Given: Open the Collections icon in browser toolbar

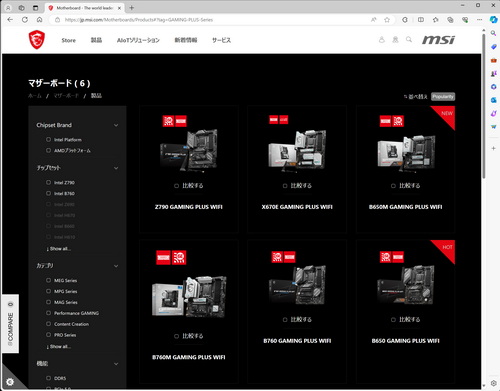Looking at the screenshot, I should click(450, 20).
